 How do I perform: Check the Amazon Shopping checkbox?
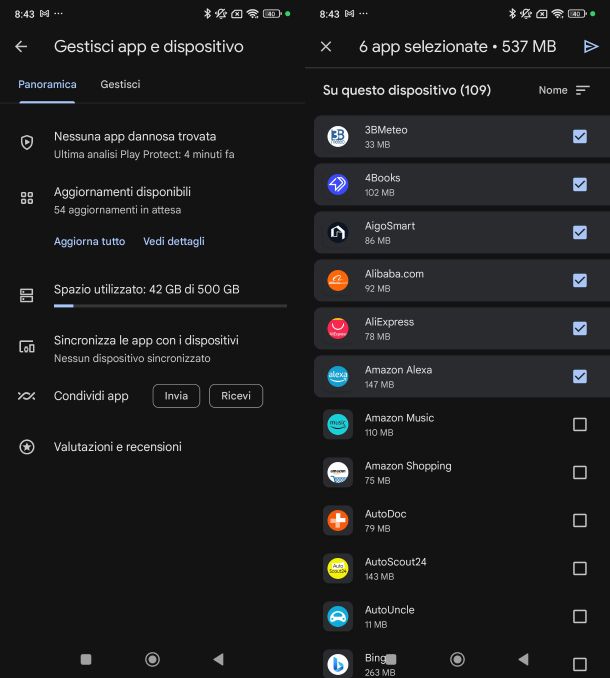point(580,473)
